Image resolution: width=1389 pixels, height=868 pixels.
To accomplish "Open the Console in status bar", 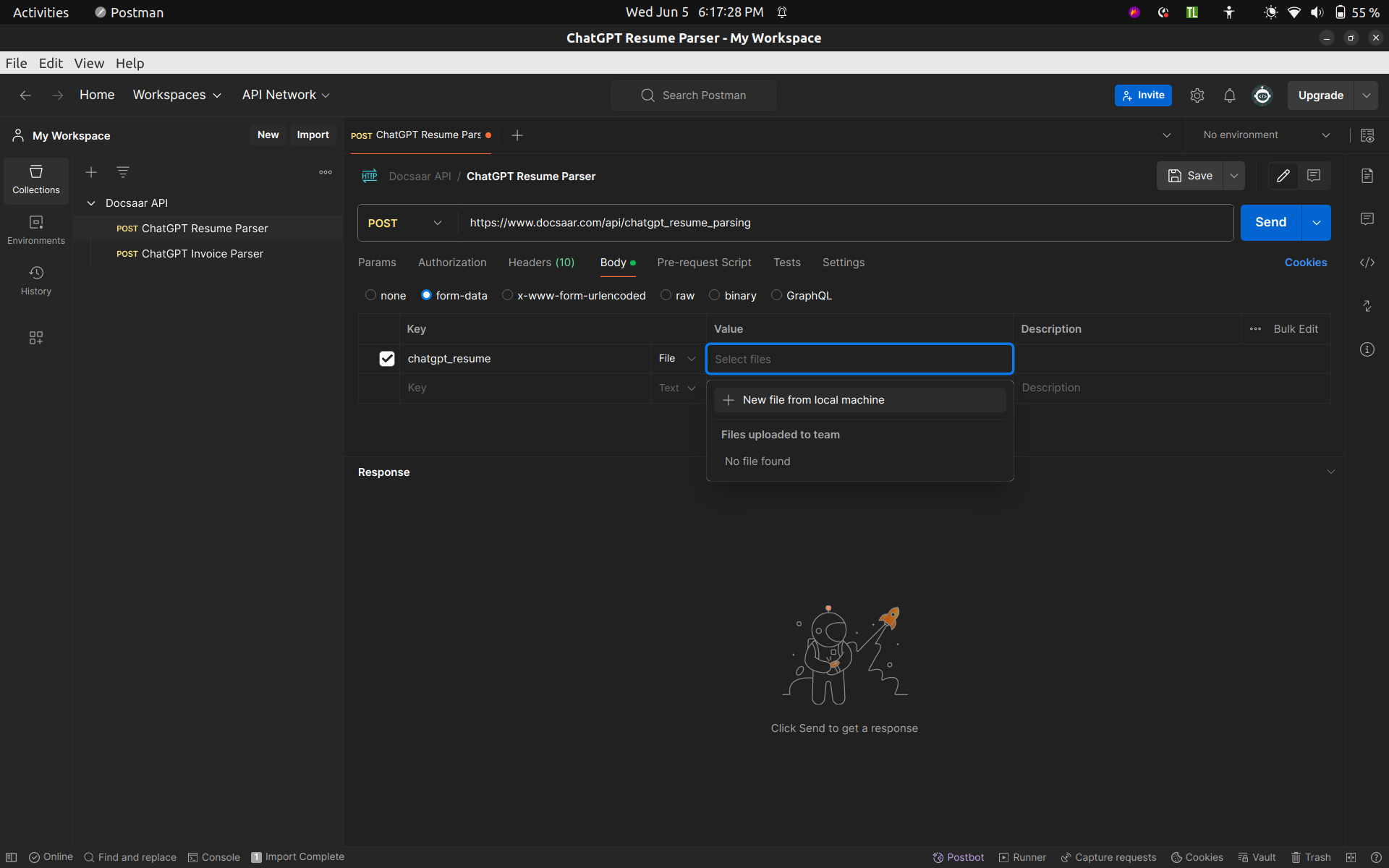I will (x=214, y=857).
